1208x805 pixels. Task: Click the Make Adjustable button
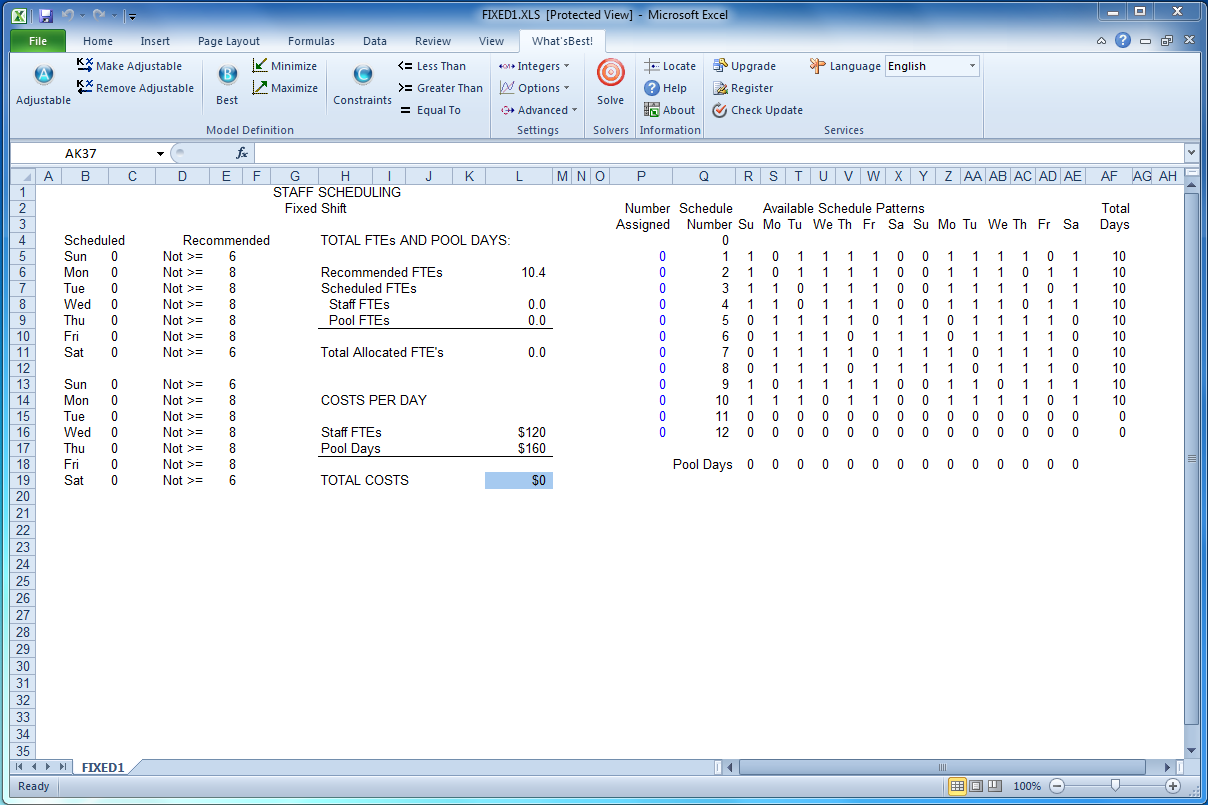coord(129,66)
